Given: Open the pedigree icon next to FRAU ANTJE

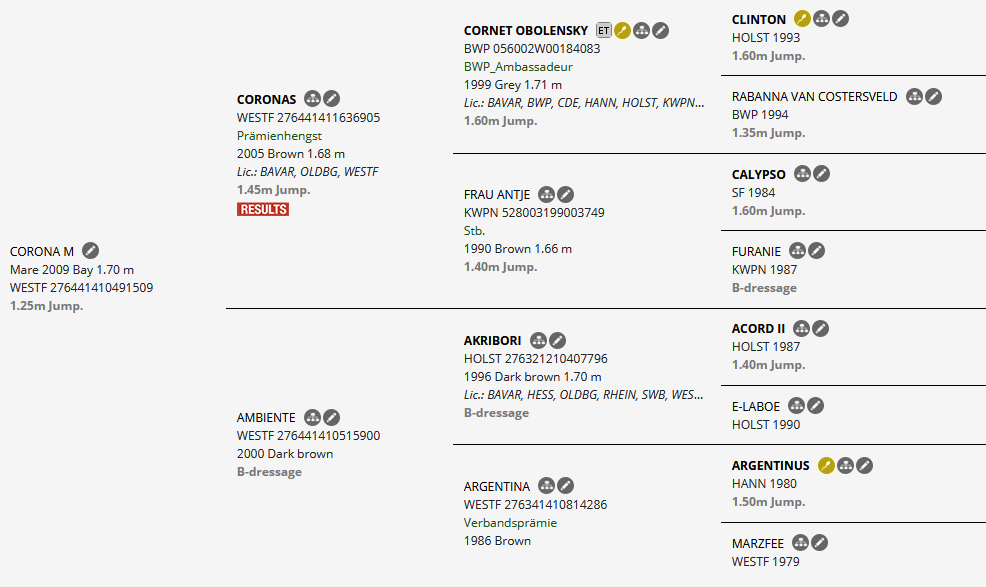Looking at the screenshot, I should pyautogui.click(x=546, y=194).
